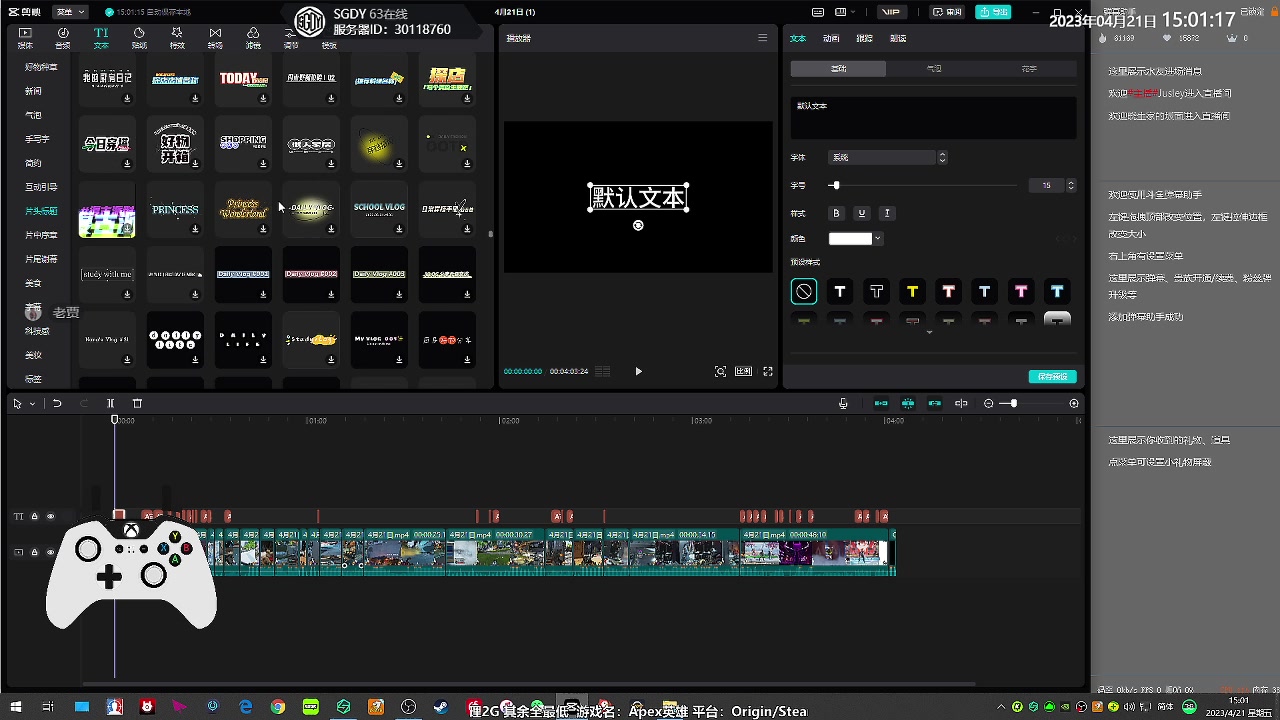This screenshot has width=1280, height=720.
Task: Click the Princess Wonderland template thumbnail
Action: 243,209
